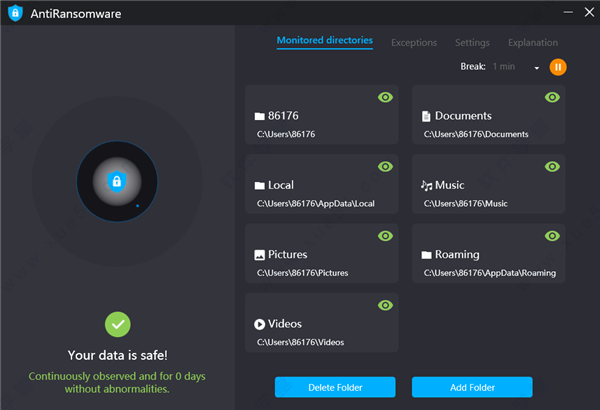Click path 'C:\Users\86176\Videos'
600x410 pixels.
pyautogui.click(x=300, y=342)
